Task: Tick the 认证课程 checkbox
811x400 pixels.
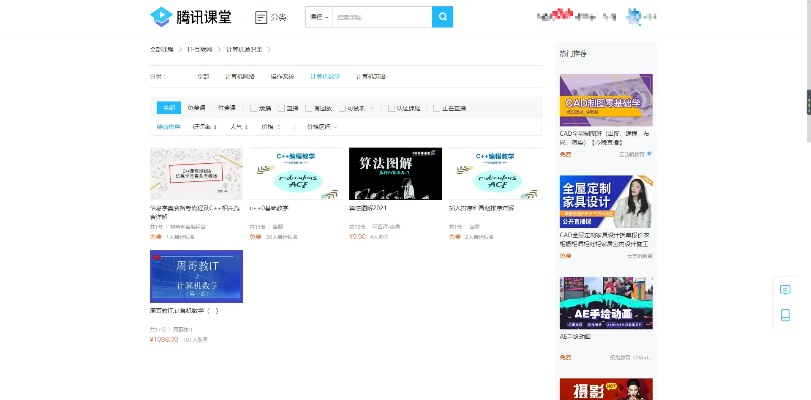Action: (x=392, y=108)
